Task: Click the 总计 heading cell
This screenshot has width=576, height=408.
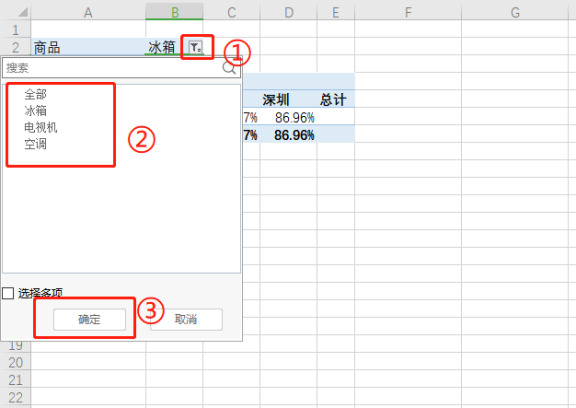Action: click(x=335, y=99)
